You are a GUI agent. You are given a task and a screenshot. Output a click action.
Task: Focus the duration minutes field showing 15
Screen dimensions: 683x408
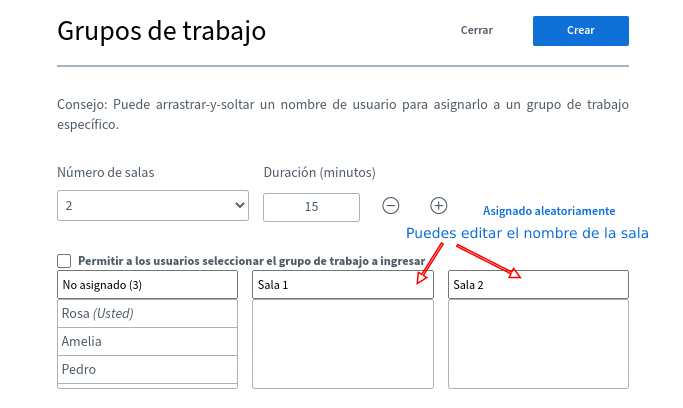(x=311, y=207)
